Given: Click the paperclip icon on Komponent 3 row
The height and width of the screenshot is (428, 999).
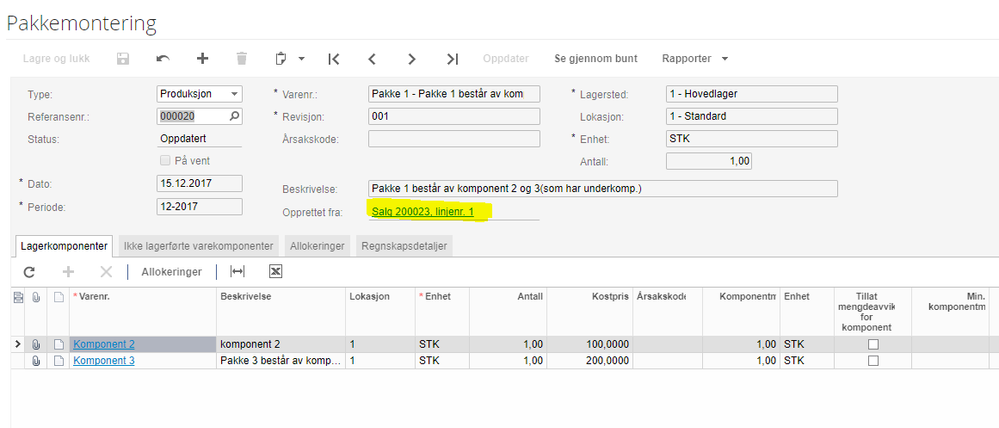Looking at the screenshot, I should pyautogui.click(x=36, y=361).
